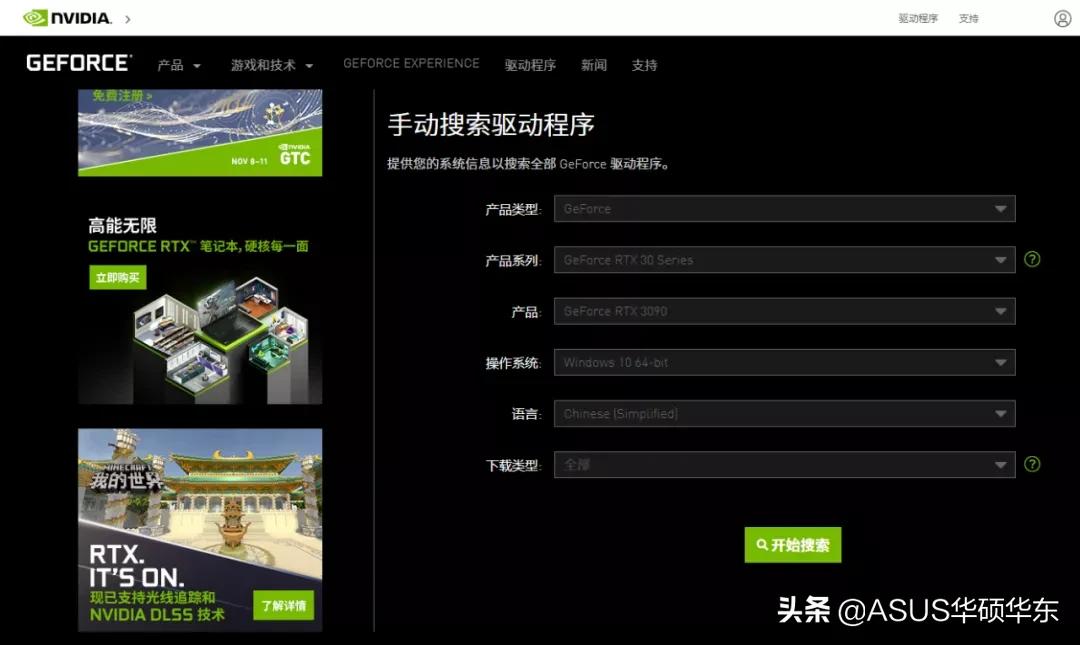Click the GEFORCE logo

tap(77, 62)
